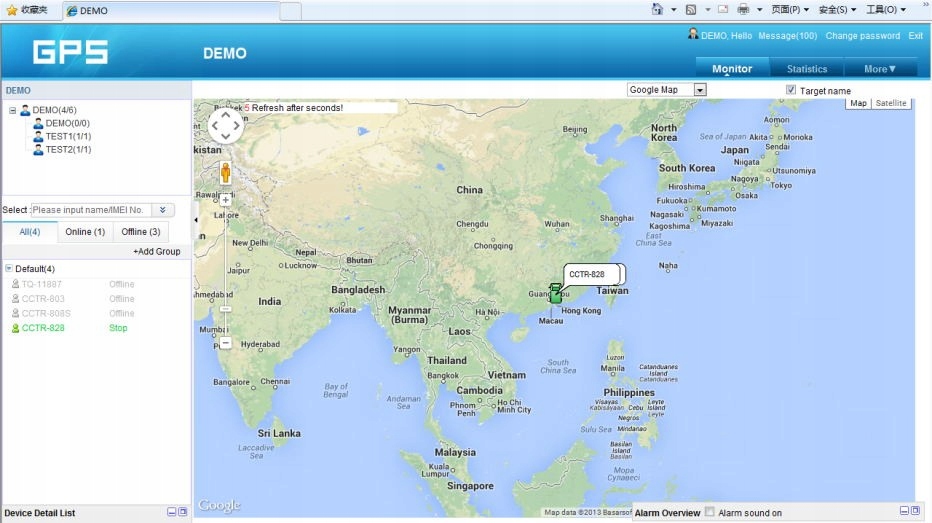Select the DEMO browser tab
This screenshot has height=523, width=932.
pos(171,11)
